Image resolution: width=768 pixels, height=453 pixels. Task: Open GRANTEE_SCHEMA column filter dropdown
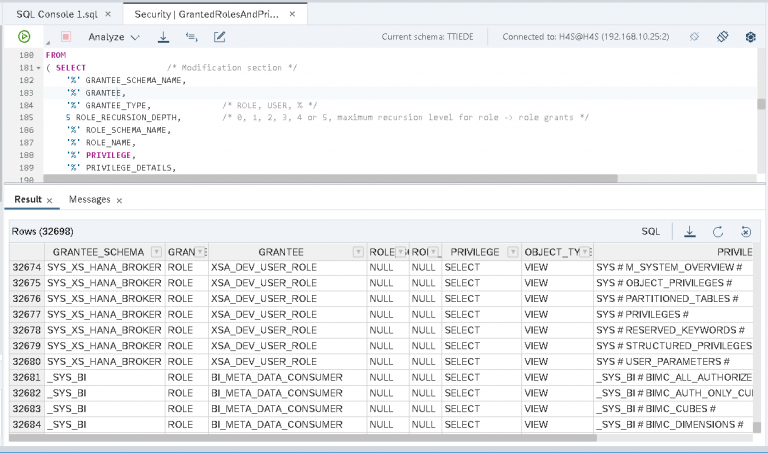155,252
